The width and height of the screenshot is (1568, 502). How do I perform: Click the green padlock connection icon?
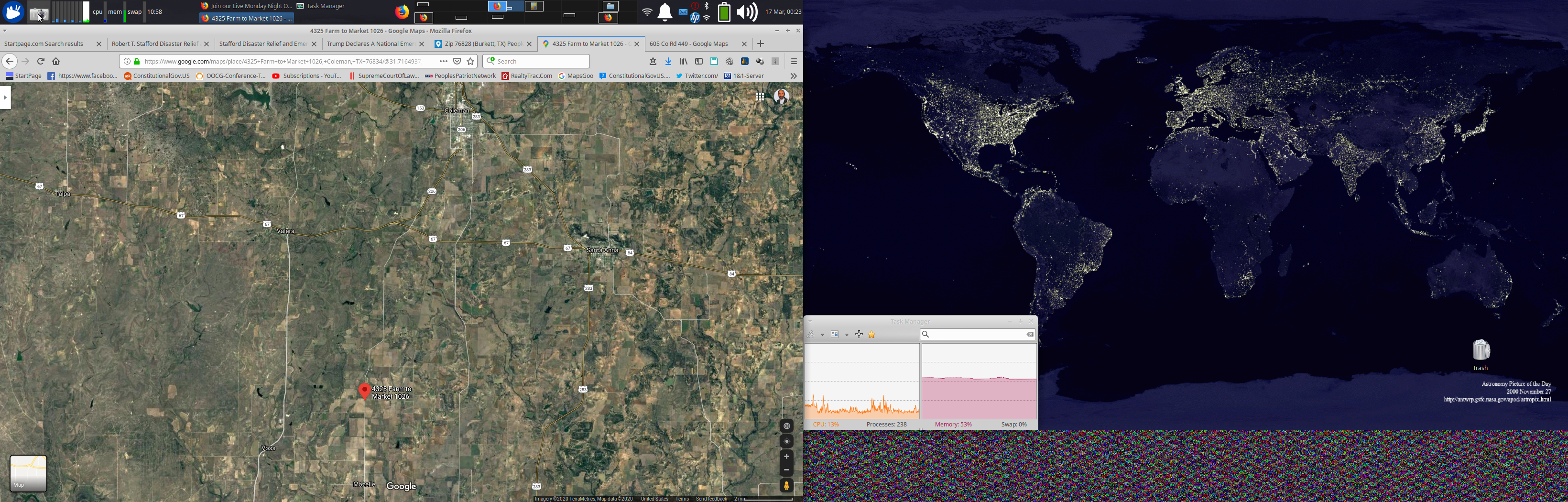pyautogui.click(x=137, y=62)
